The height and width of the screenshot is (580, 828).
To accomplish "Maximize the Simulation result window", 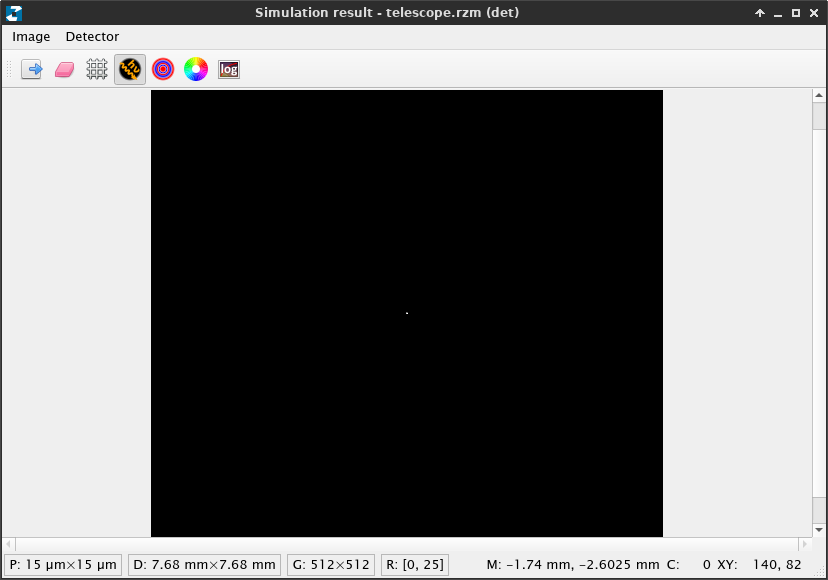I will 796,13.
